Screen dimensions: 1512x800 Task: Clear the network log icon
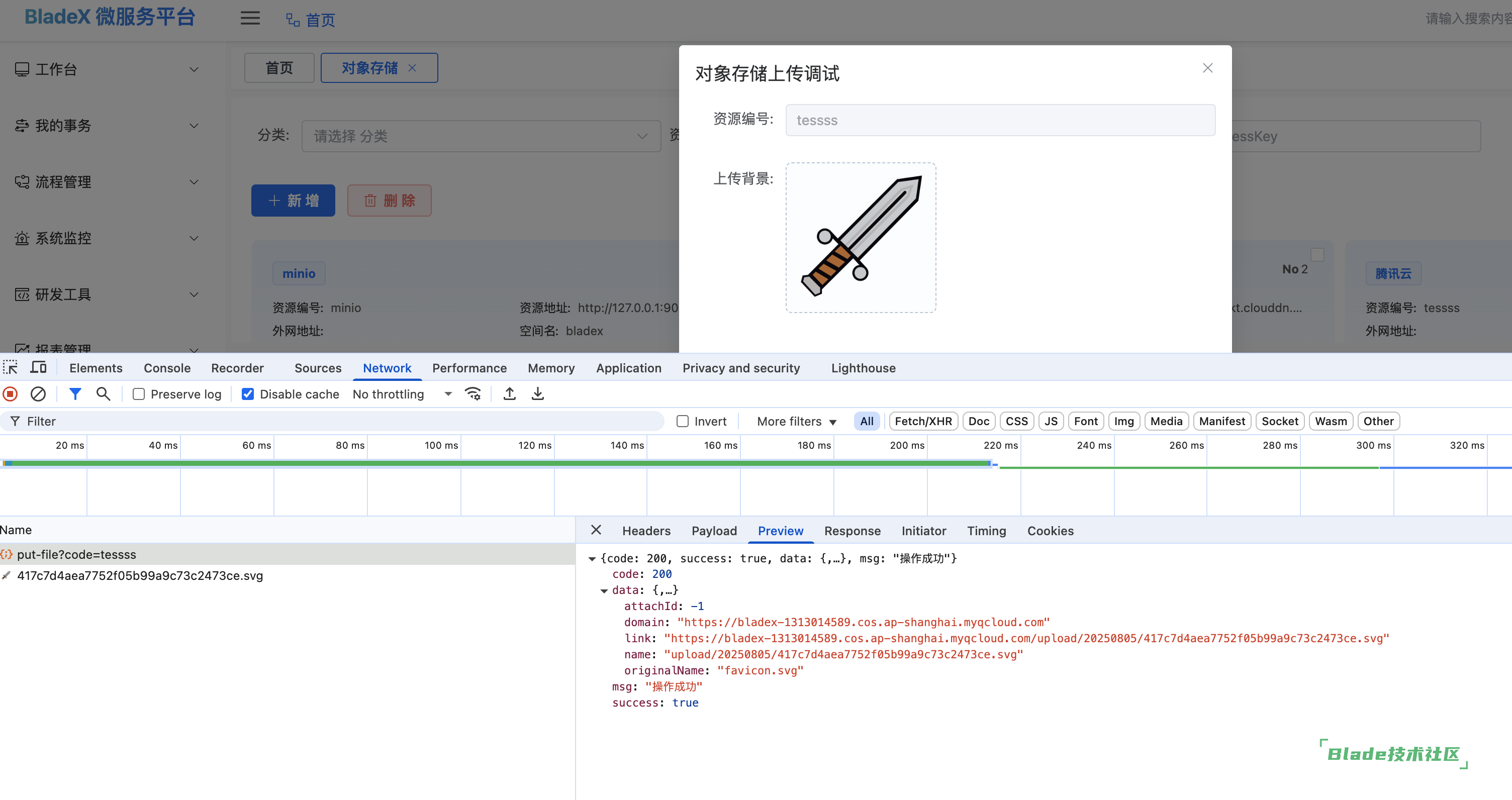(x=38, y=394)
